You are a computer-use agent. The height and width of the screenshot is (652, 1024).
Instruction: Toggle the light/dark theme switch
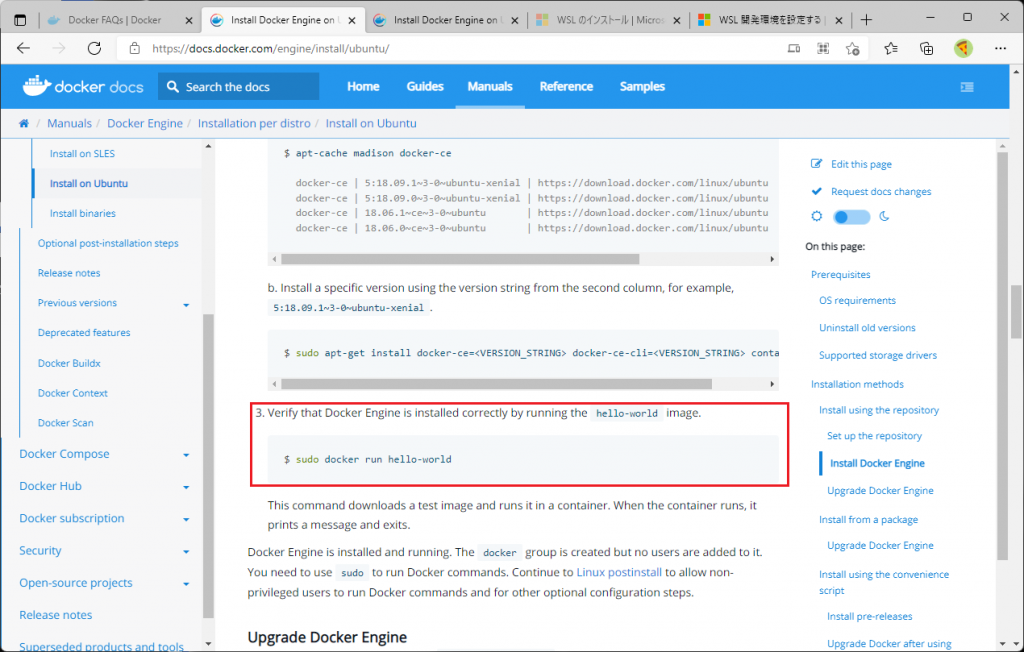pos(852,217)
